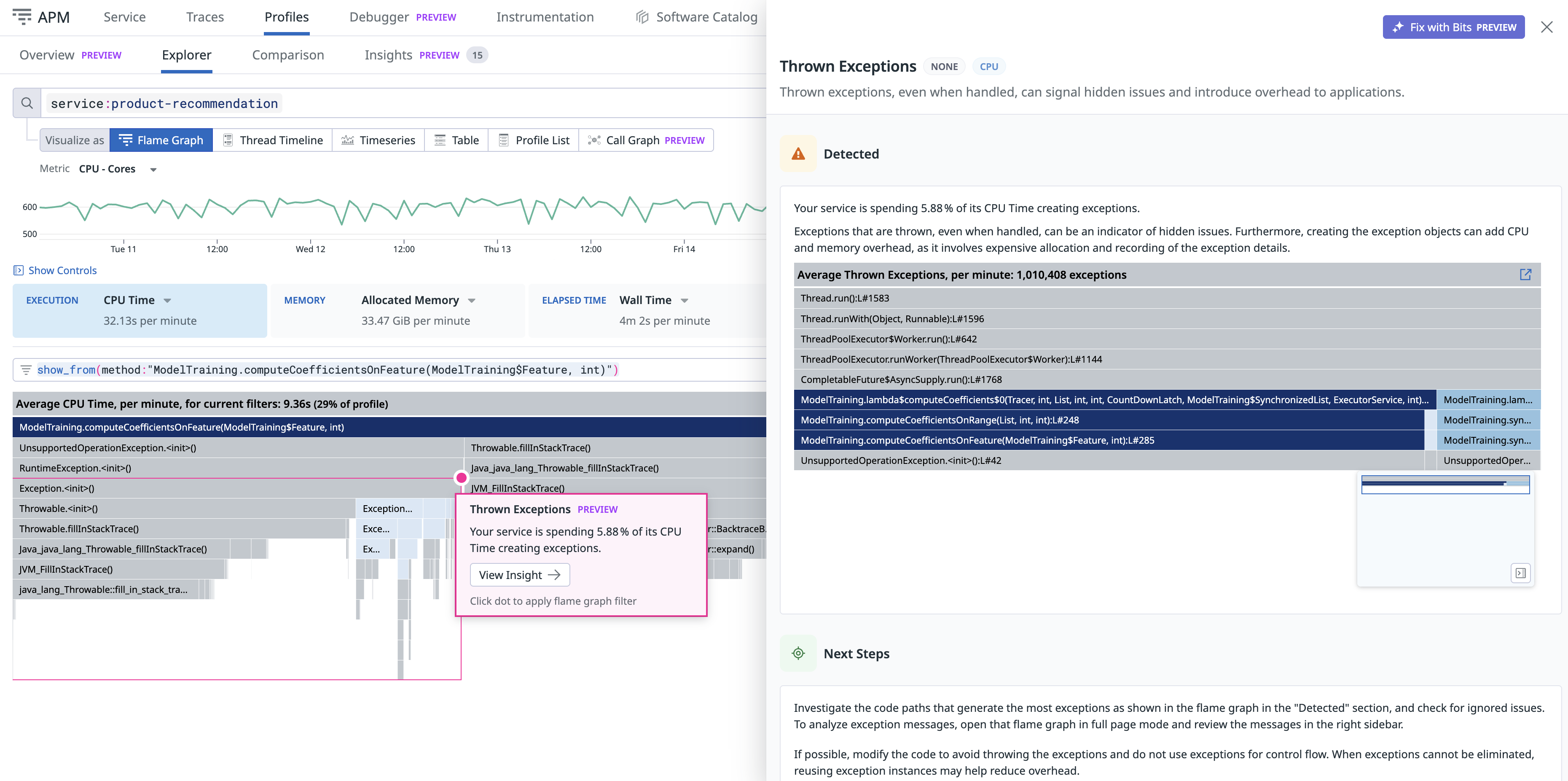1568x781 pixels.
Task: Open the Allocated Memory dropdown
Action: pos(472,300)
